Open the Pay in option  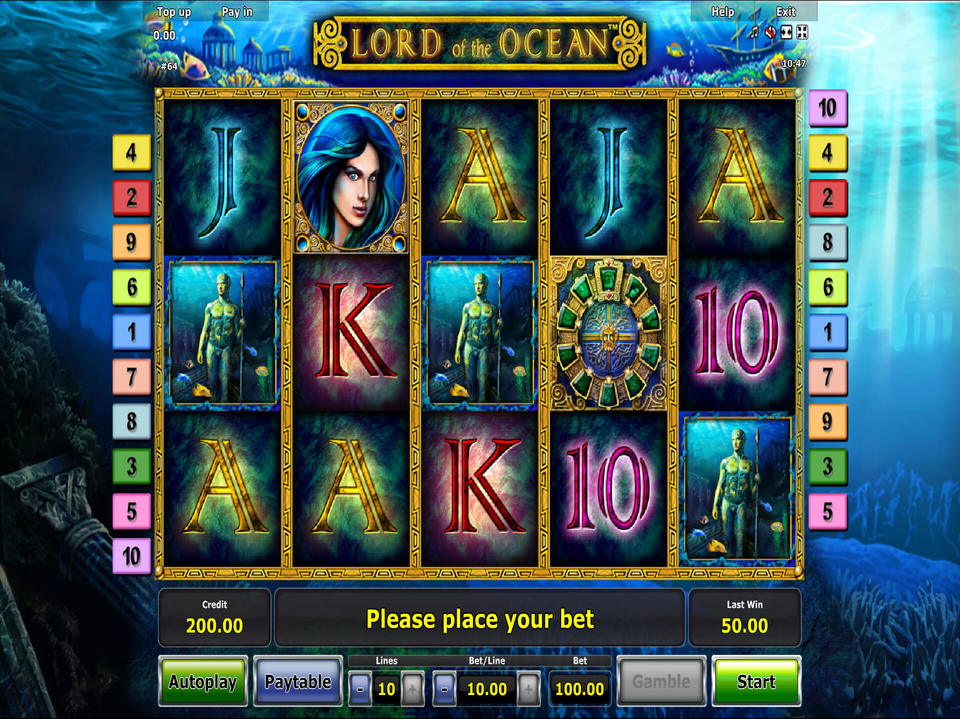point(237,12)
